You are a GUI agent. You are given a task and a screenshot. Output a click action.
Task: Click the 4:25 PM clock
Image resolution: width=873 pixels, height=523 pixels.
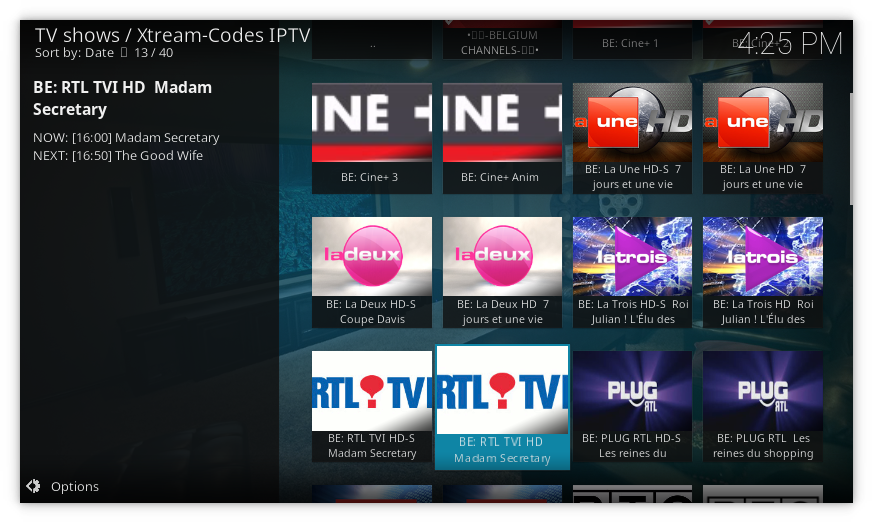click(x=790, y=43)
